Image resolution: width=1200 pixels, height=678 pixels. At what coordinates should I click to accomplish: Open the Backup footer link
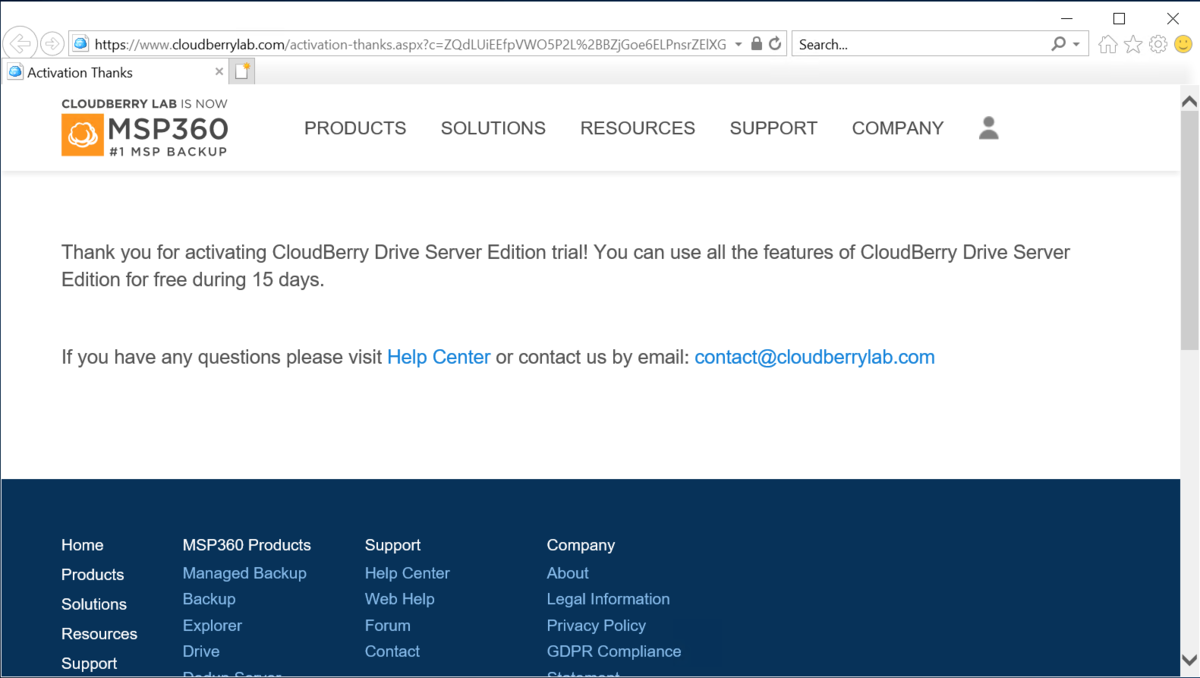pos(209,599)
